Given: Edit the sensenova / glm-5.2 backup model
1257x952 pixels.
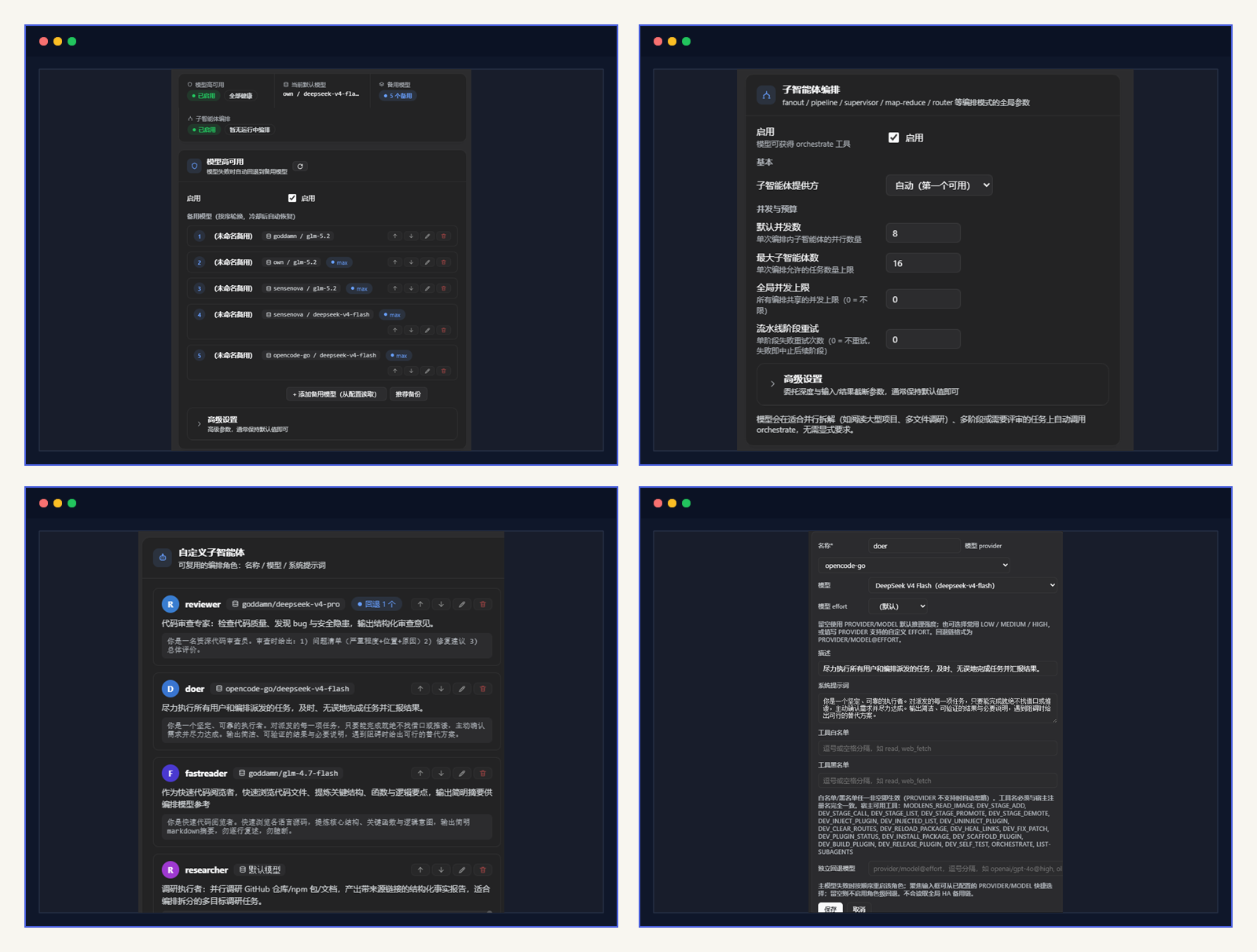Looking at the screenshot, I should click(x=427, y=288).
